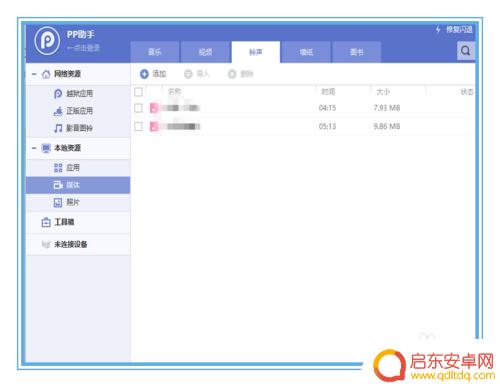Click the pink file icon in 05:13 row
The image size is (500, 387).
(x=154, y=126)
